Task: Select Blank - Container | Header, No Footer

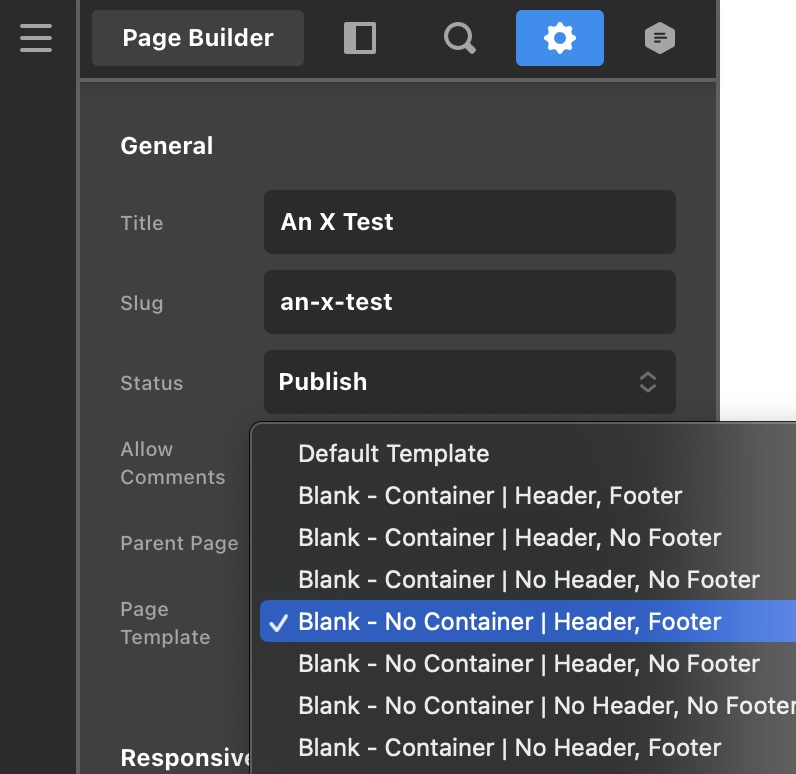Action: pos(509,538)
